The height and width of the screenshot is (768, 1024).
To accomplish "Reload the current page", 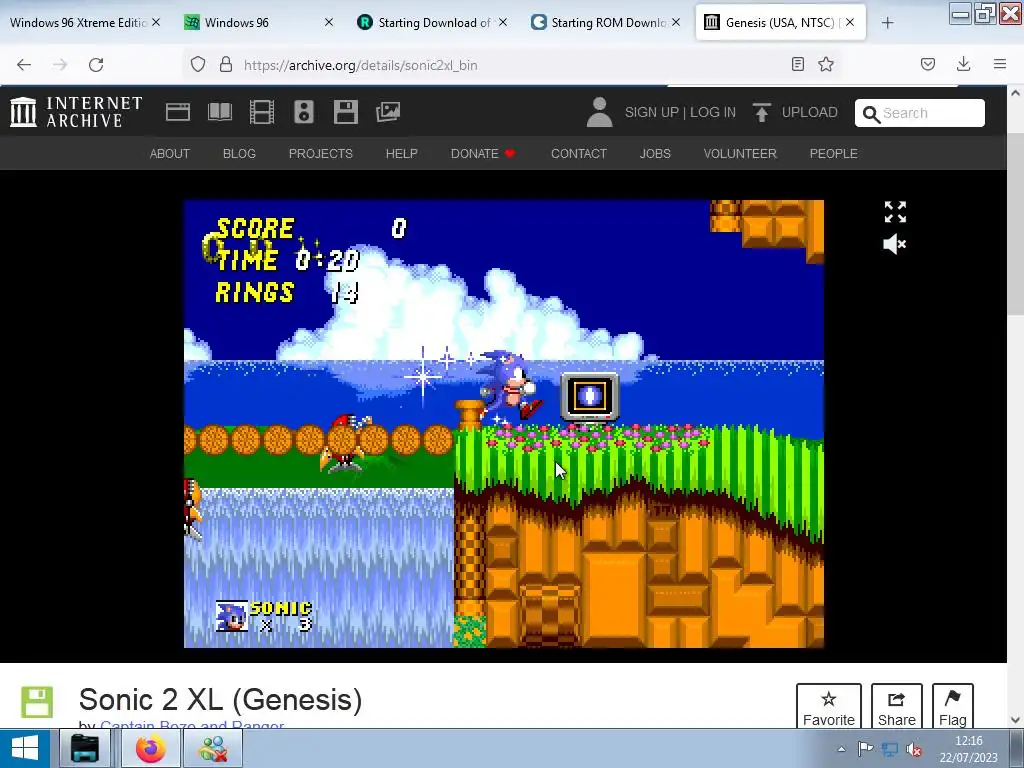I will pyautogui.click(x=96, y=65).
